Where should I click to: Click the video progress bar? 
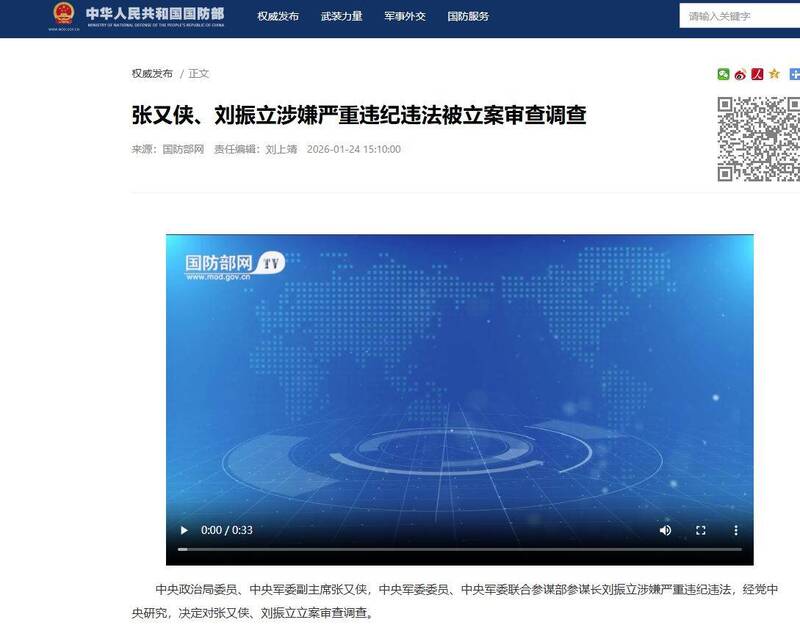[450, 547]
